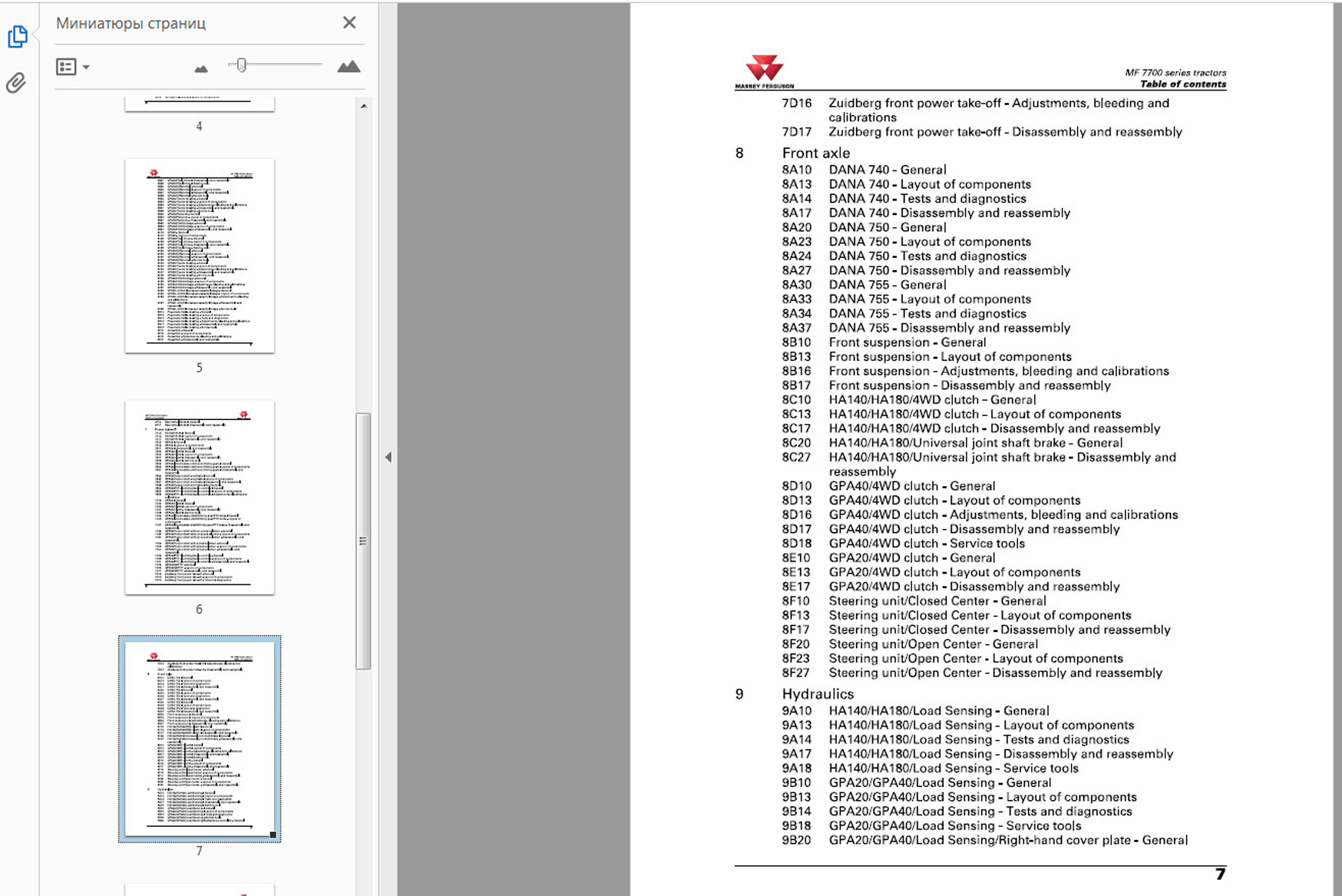Open the thumbnail options dropdown menu

click(x=73, y=68)
